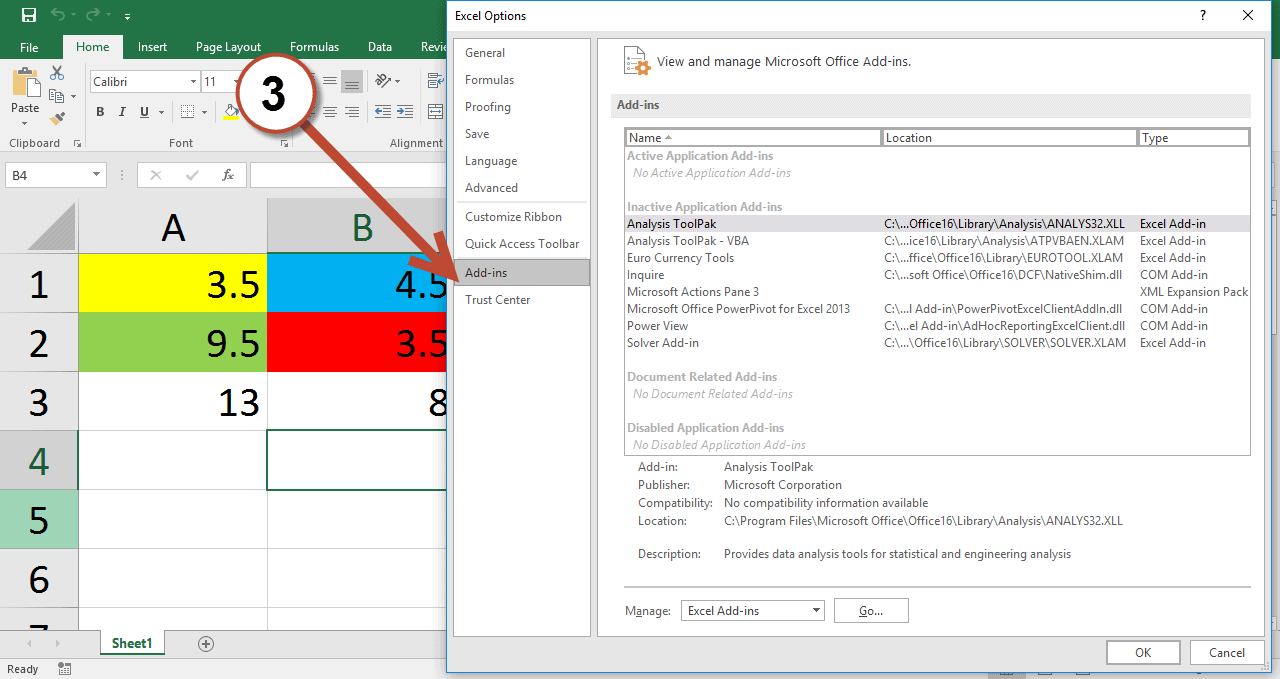The image size is (1280, 679).
Task: Open the Formulas category in Excel Options
Action: tap(521, 80)
